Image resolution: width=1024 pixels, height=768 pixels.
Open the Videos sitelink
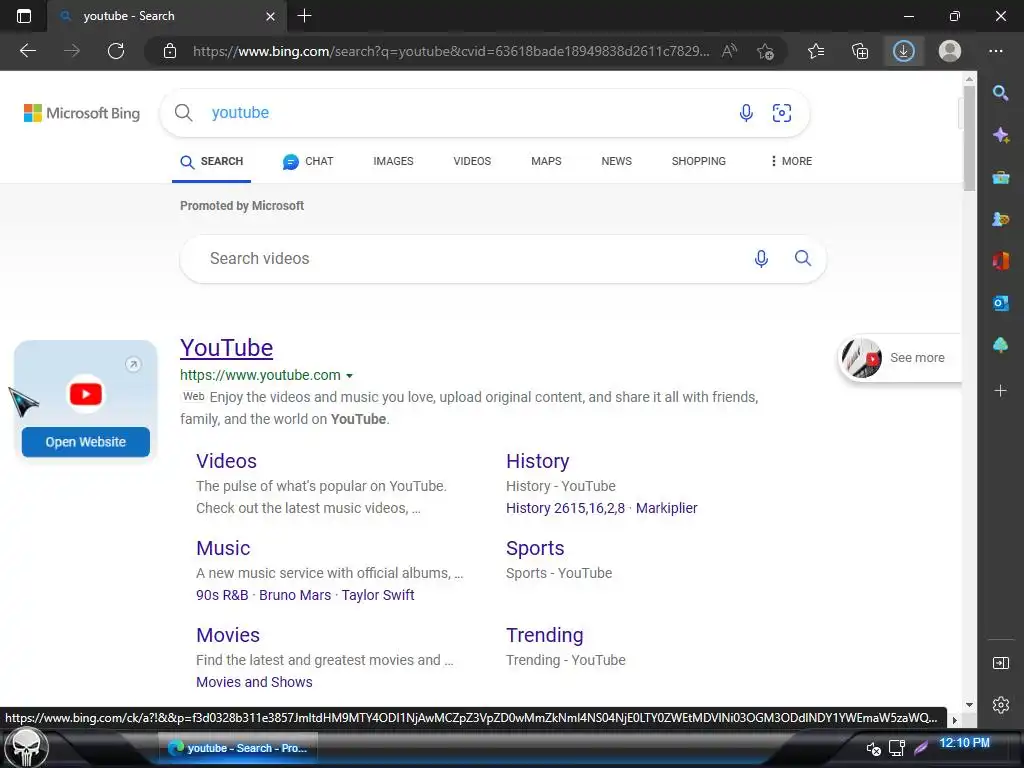click(x=227, y=461)
